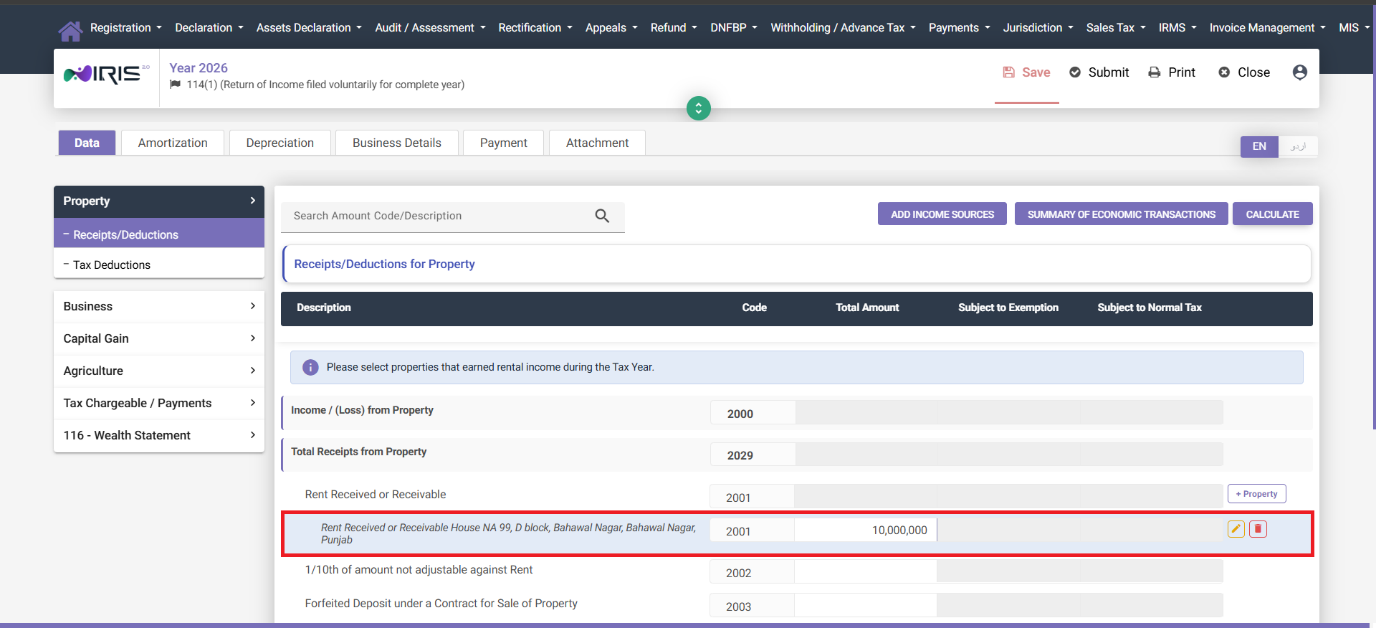Open the Assets Declaration menu
This screenshot has width=1376, height=628.
[x=309, y=28]
